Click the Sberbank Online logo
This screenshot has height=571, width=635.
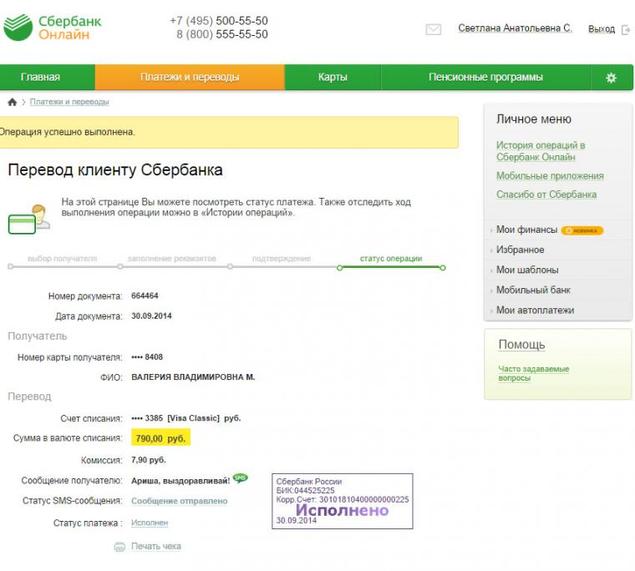(52, 27)
